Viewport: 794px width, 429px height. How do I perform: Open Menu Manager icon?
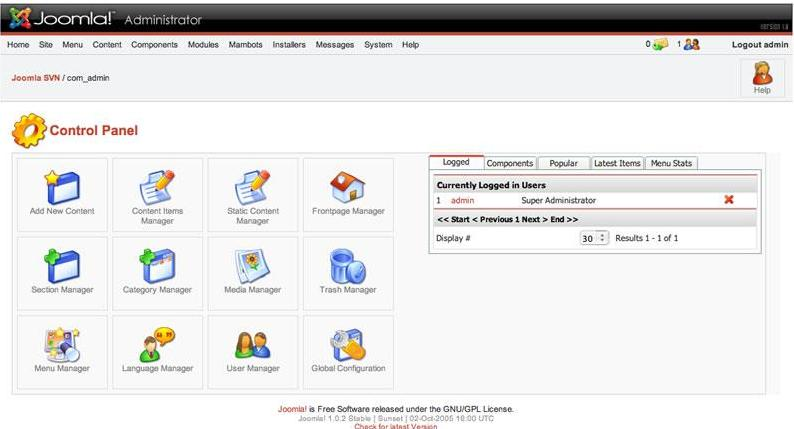[x=62, y=345]
